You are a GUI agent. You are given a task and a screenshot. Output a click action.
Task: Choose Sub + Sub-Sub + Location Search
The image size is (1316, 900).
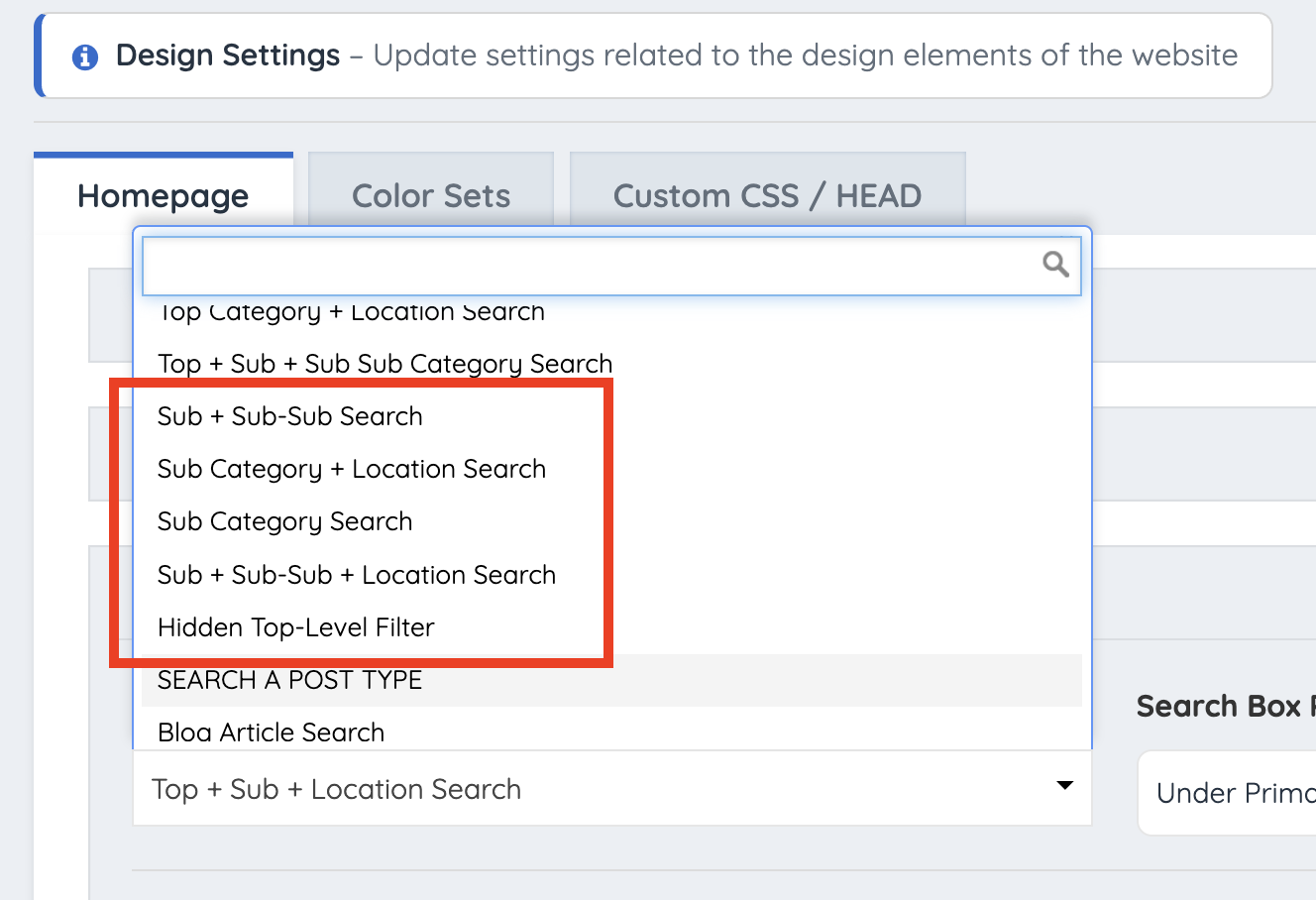357,575
